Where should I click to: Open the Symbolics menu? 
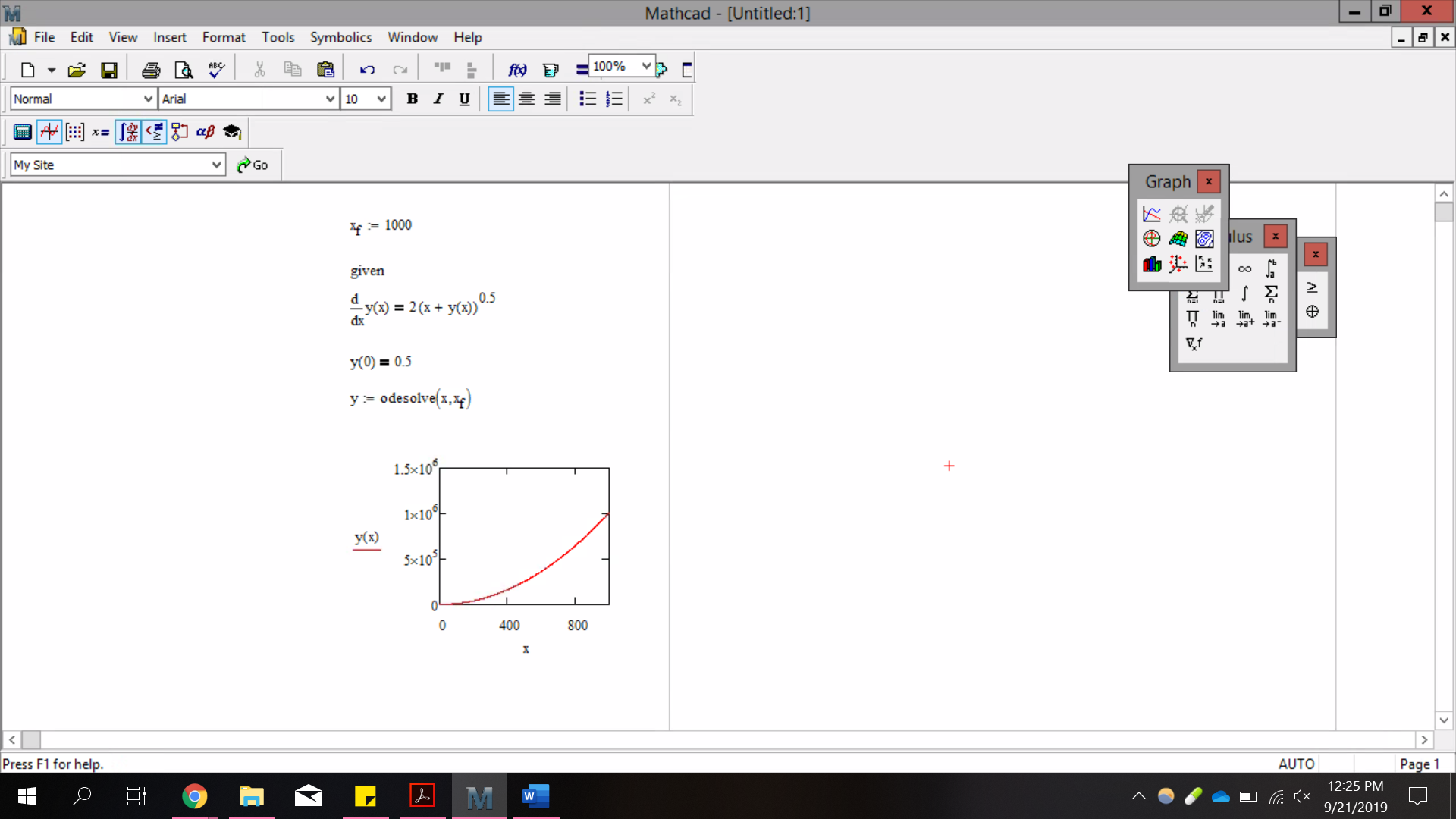340,37
